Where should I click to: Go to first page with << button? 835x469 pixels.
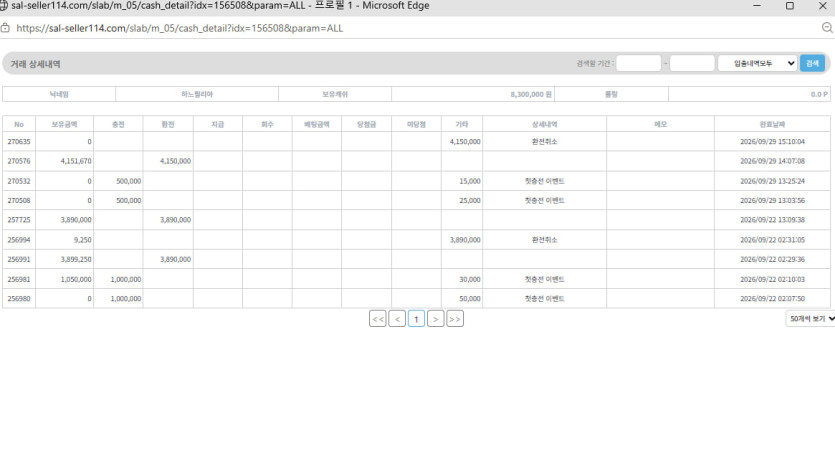pos(378,319)
